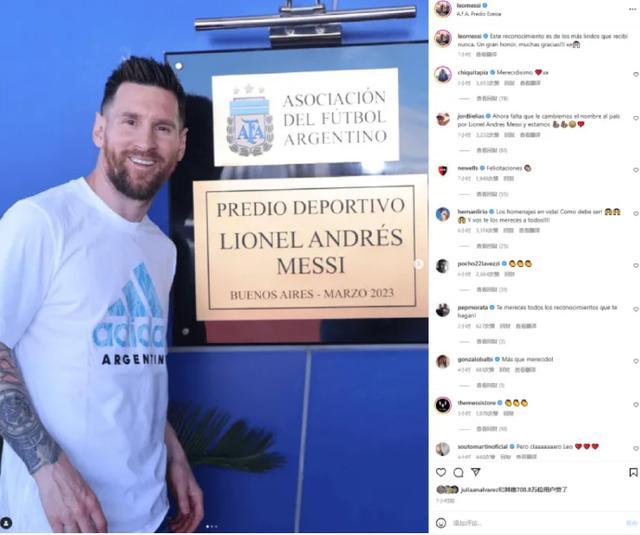Like the post with the heart icon

(441, 472)
